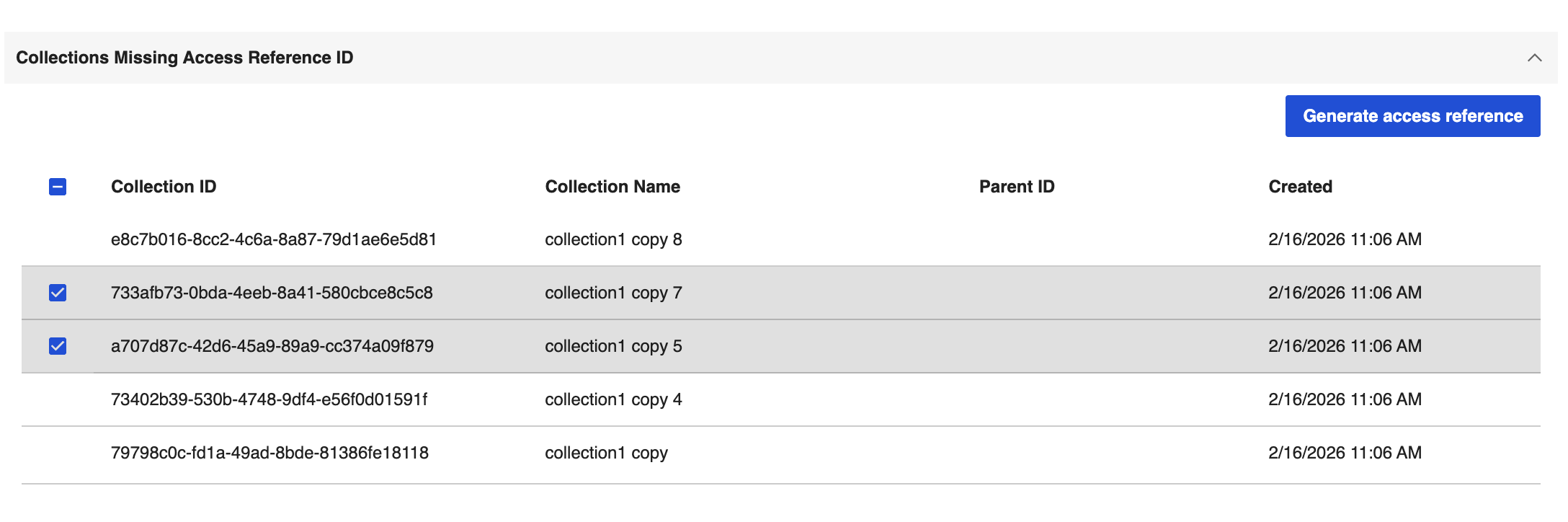1568x522 pixels.
Task: Click the Generate access reference button
Action: point(1411,115)
